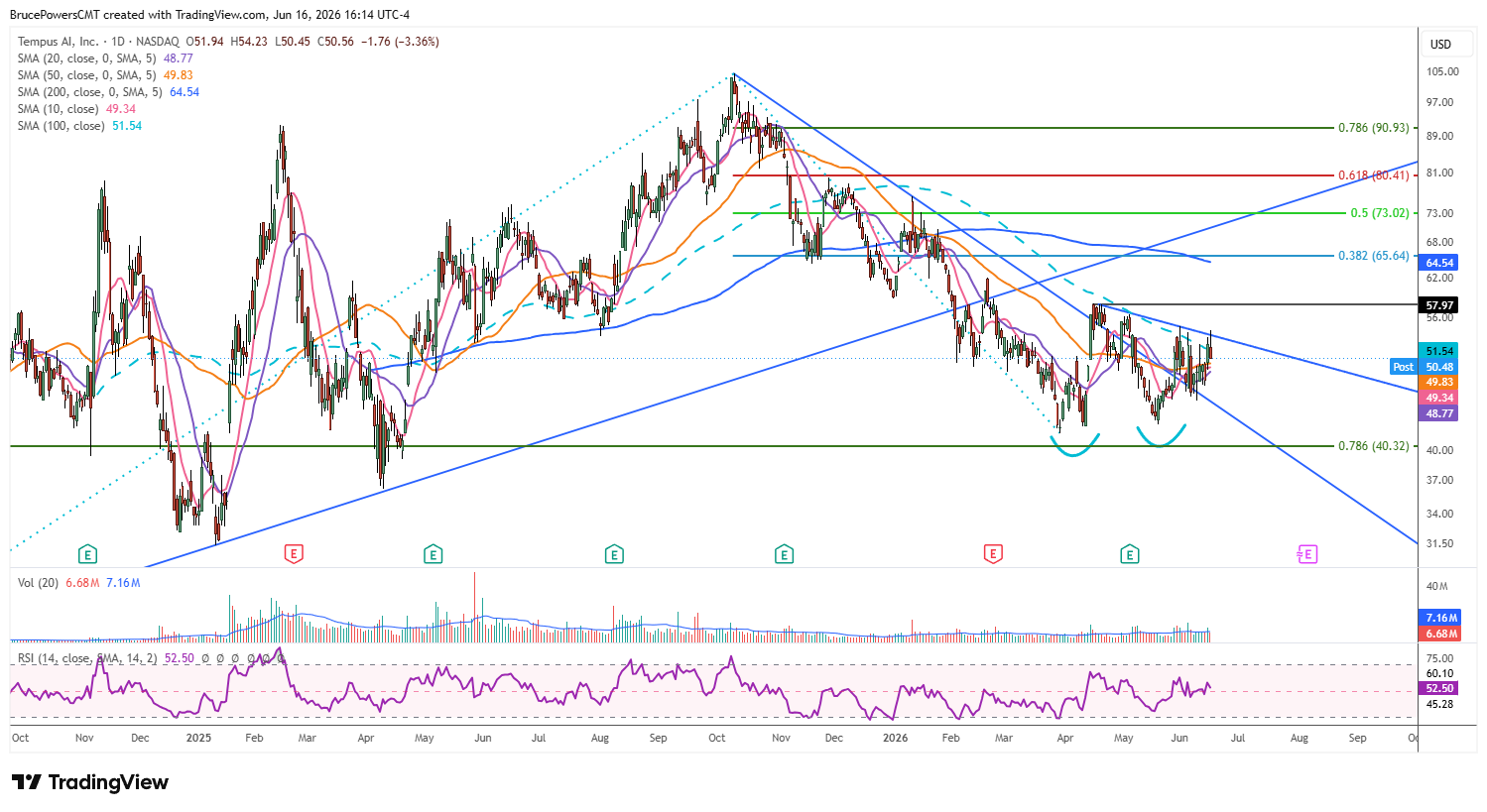This screenshot has height=812, width=1487.
Task: Click the SMA (100, close) legend entry
Action: [x=79, y=126]
